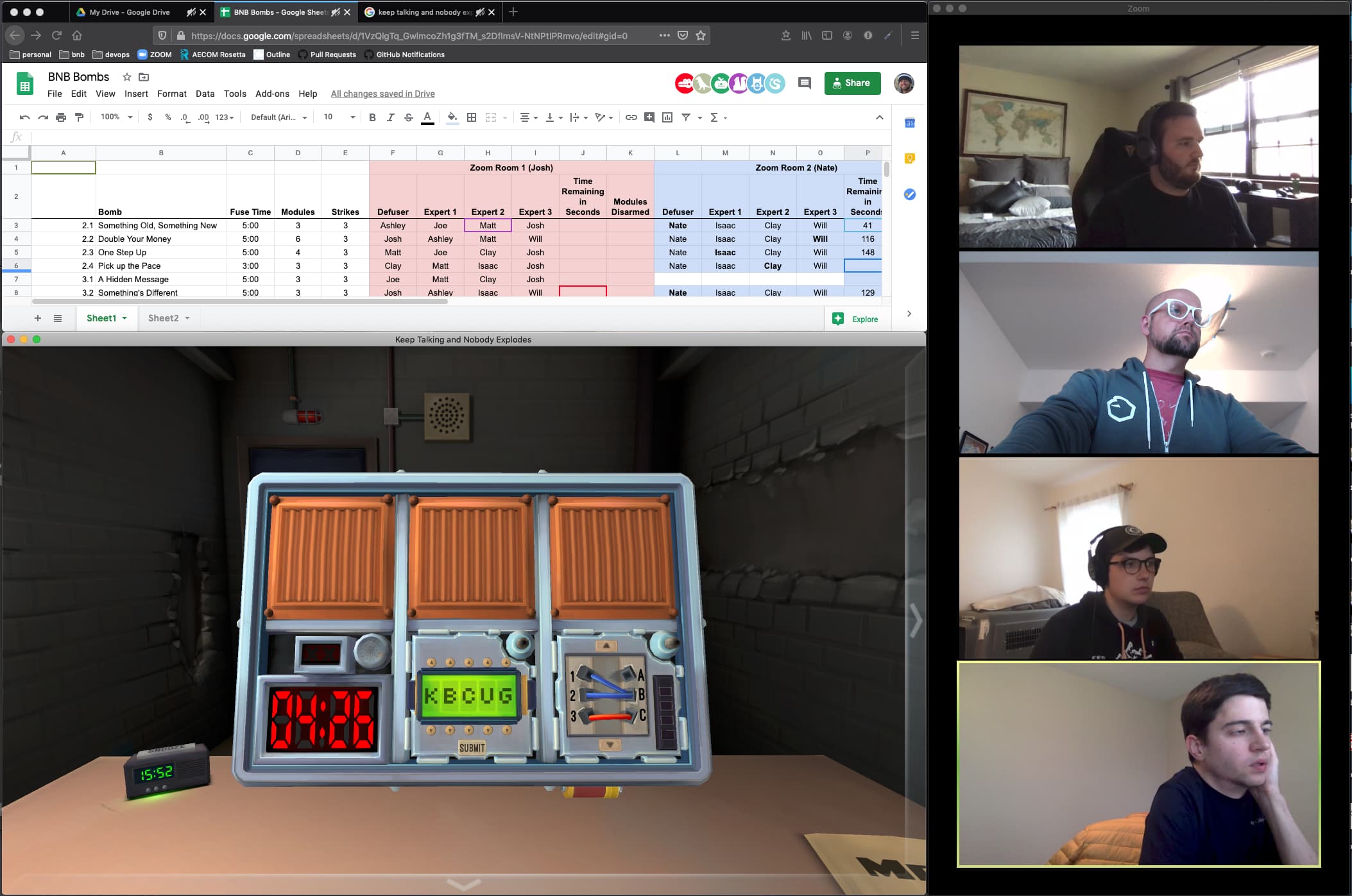Open Google Calendar side panel icon

click(x=909, y=123)
